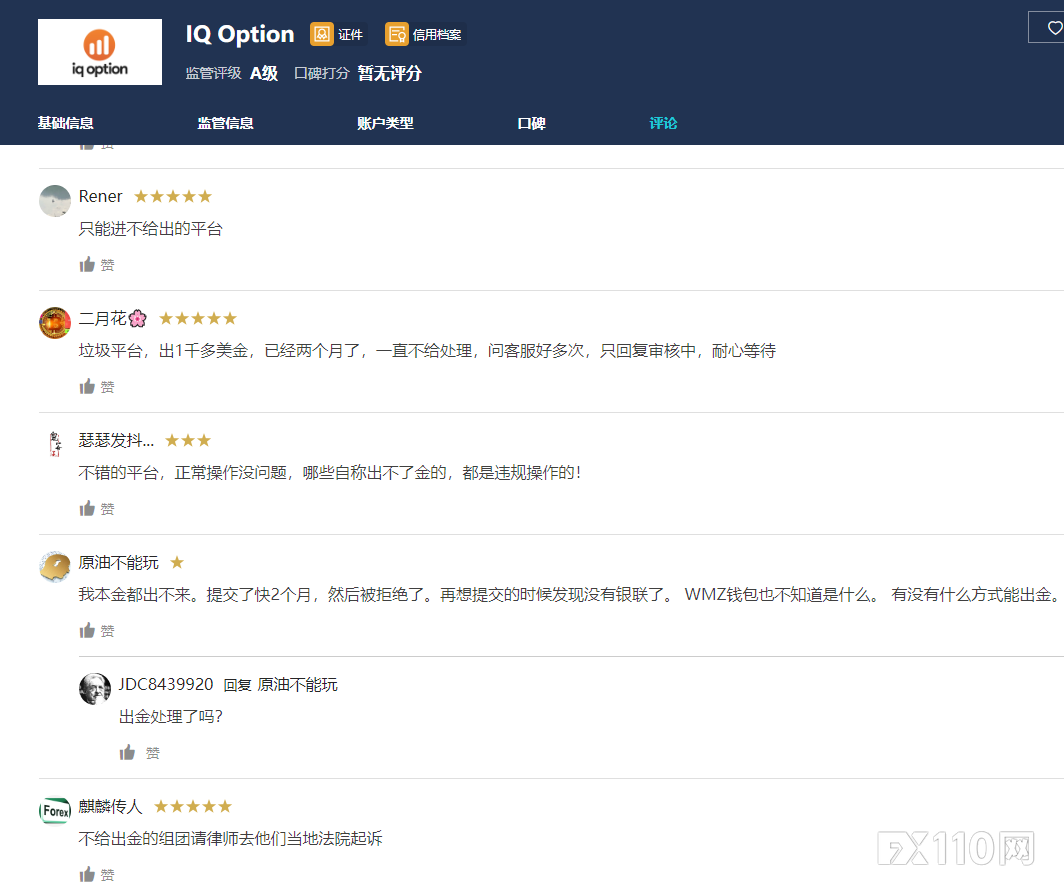Select the 评论 tab
Image resolution: width=1064 pixels, height=889 pixels.
point(663,123)
